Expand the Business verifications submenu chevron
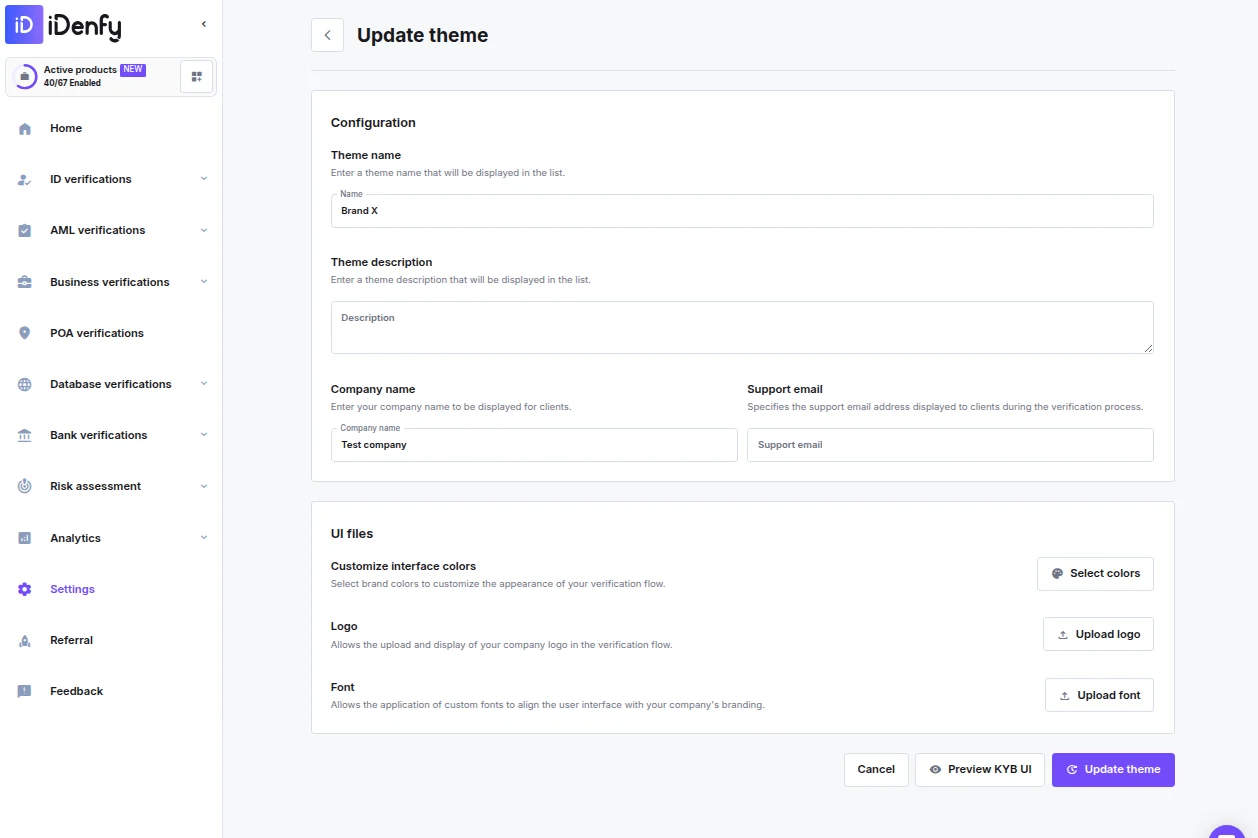Viewport: 1258px width, 838px height. [204, 281]
